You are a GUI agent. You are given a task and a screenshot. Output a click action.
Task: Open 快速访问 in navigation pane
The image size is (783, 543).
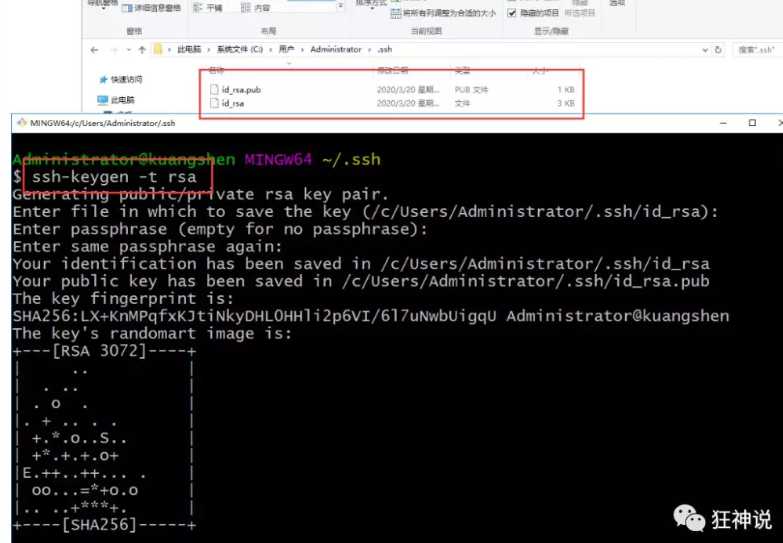click(x=120, y=79)
